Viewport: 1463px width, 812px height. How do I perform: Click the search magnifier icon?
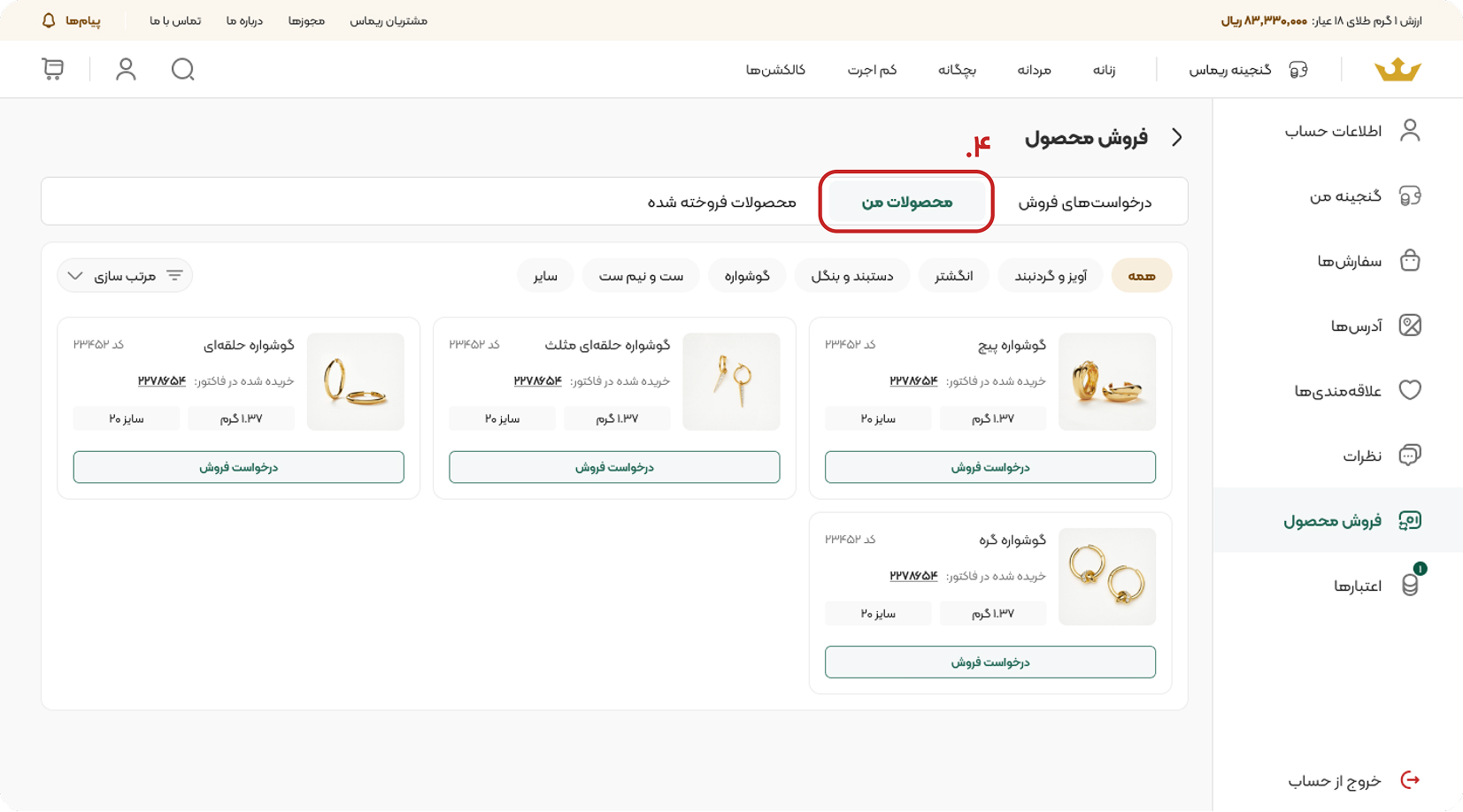(182, 69)
